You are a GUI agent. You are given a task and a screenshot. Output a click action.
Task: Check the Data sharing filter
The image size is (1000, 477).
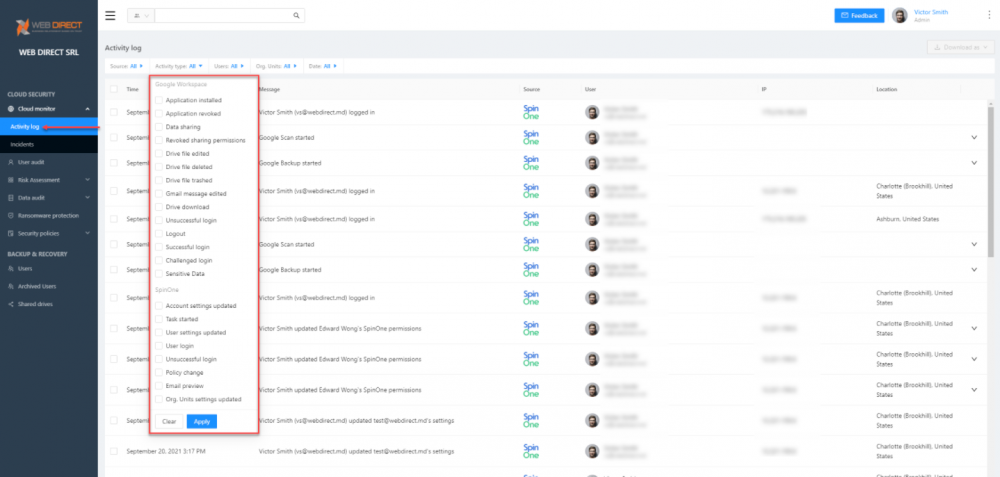tap(159, 127)
